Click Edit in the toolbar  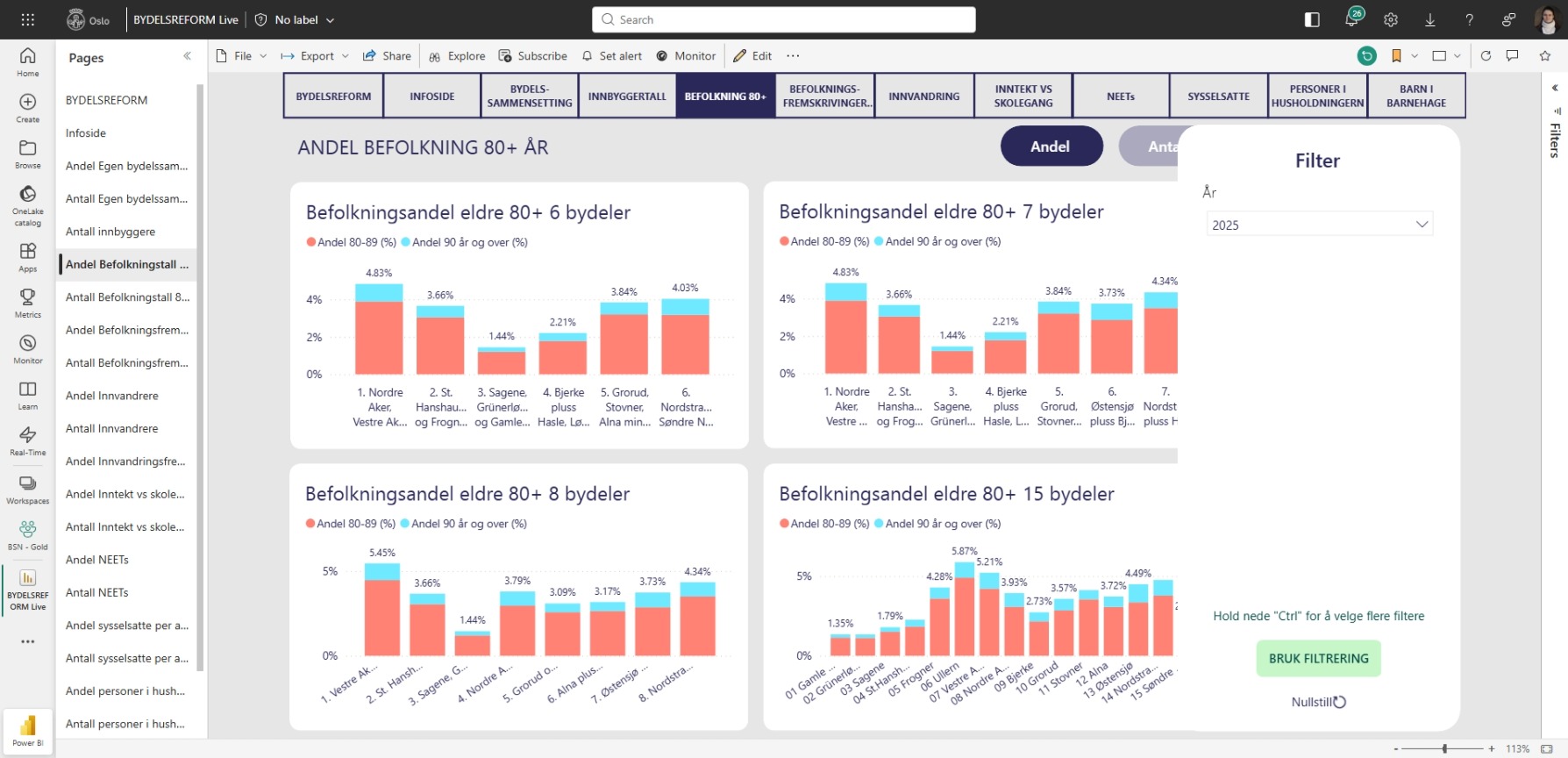[x=752, y=55]
